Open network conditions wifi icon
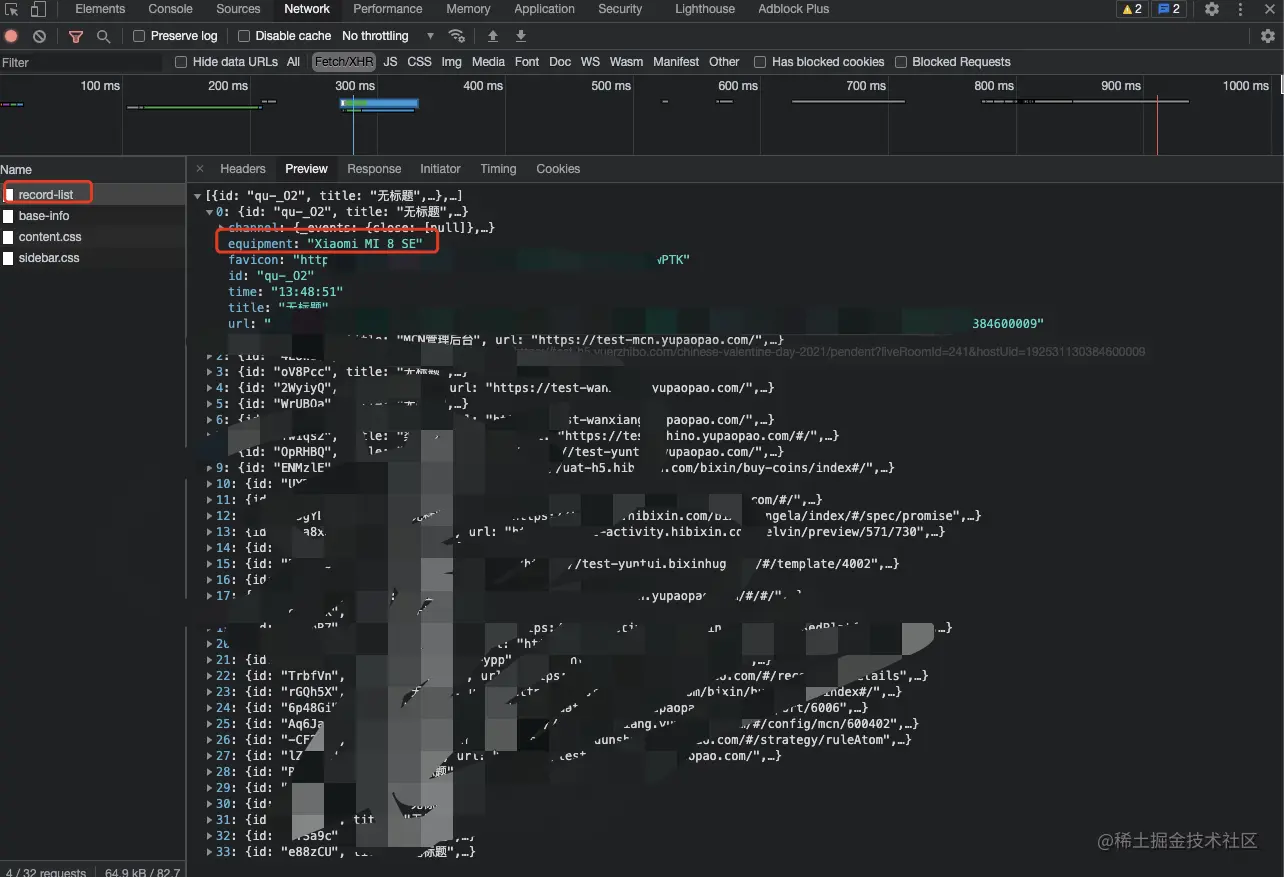Screen dimensions: 1284x877 point(457,36)
